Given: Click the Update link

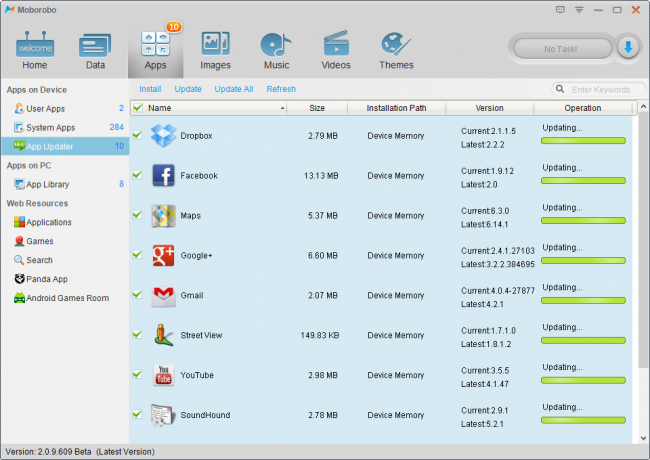Looking at the screenshot, I should pos(188,89).
